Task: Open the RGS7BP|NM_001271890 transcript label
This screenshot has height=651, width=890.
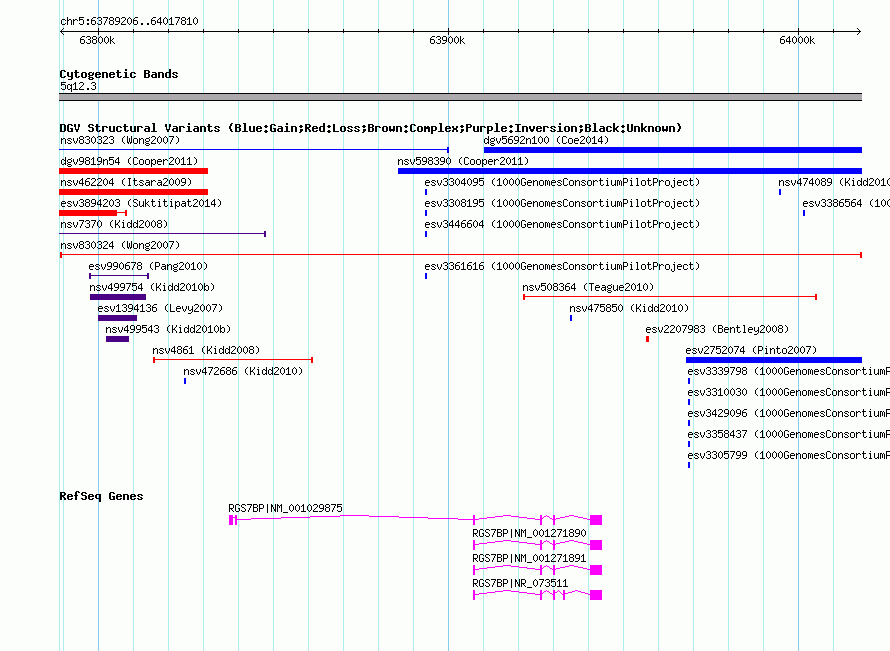Action: tap(529, 533)
